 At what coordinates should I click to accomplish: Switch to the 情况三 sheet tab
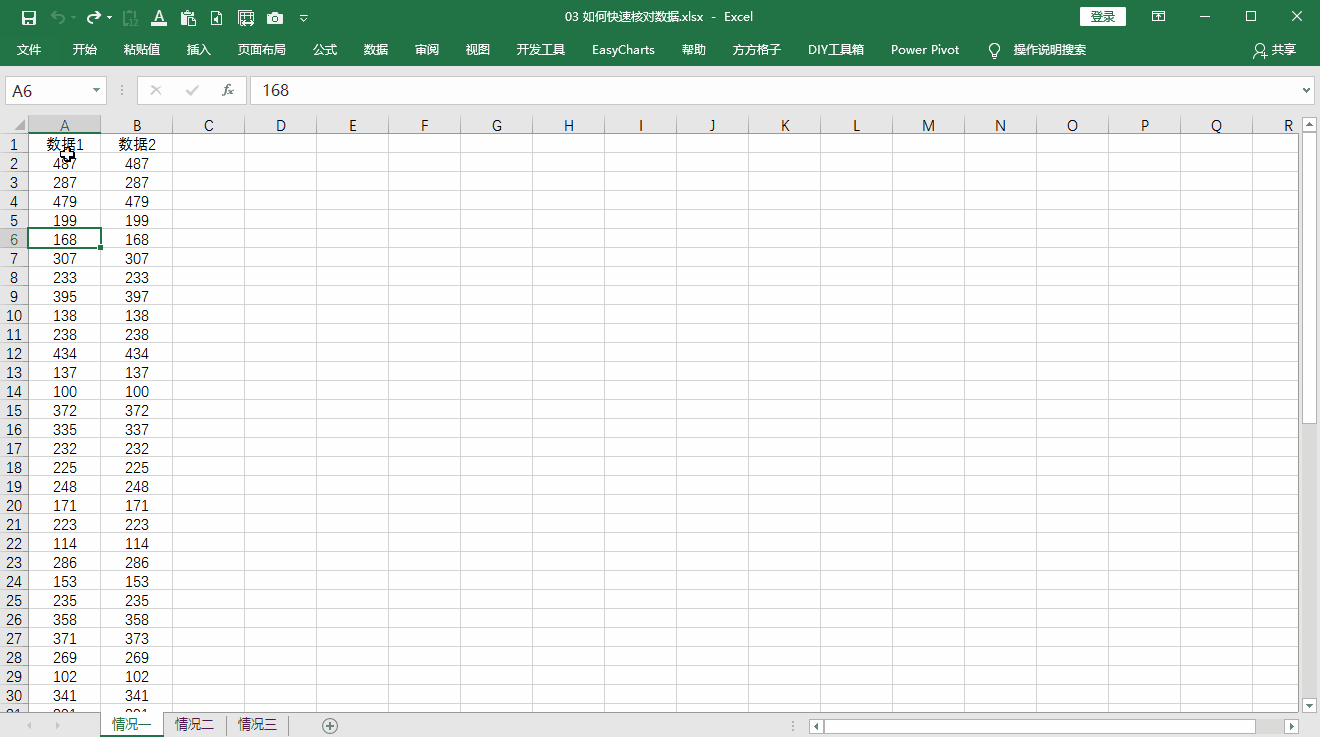pos(257,724)
